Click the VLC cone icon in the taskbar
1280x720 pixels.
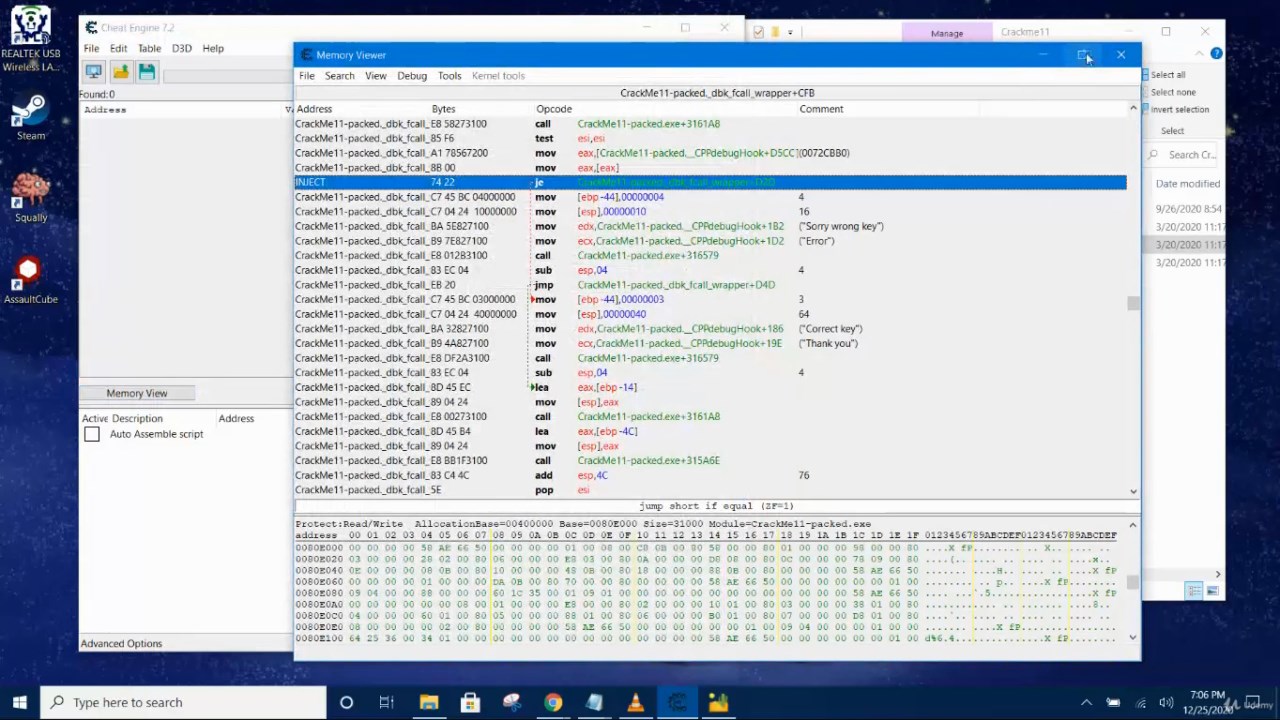pyautogui.click(x=635, y=702)
